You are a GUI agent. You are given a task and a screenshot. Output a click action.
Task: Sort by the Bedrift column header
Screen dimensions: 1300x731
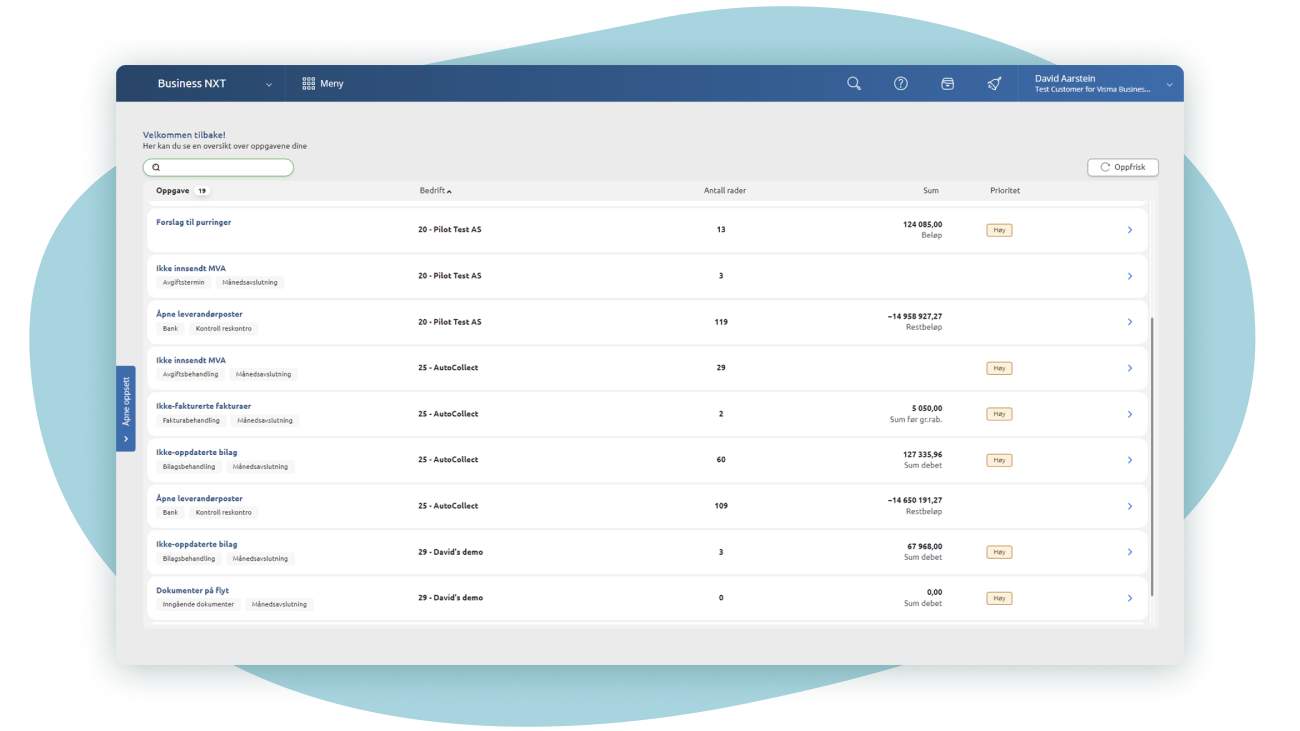tap(435, 191)
